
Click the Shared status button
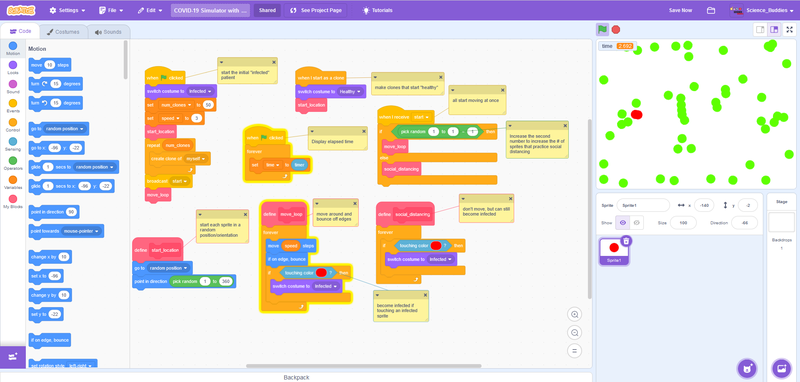267,10
